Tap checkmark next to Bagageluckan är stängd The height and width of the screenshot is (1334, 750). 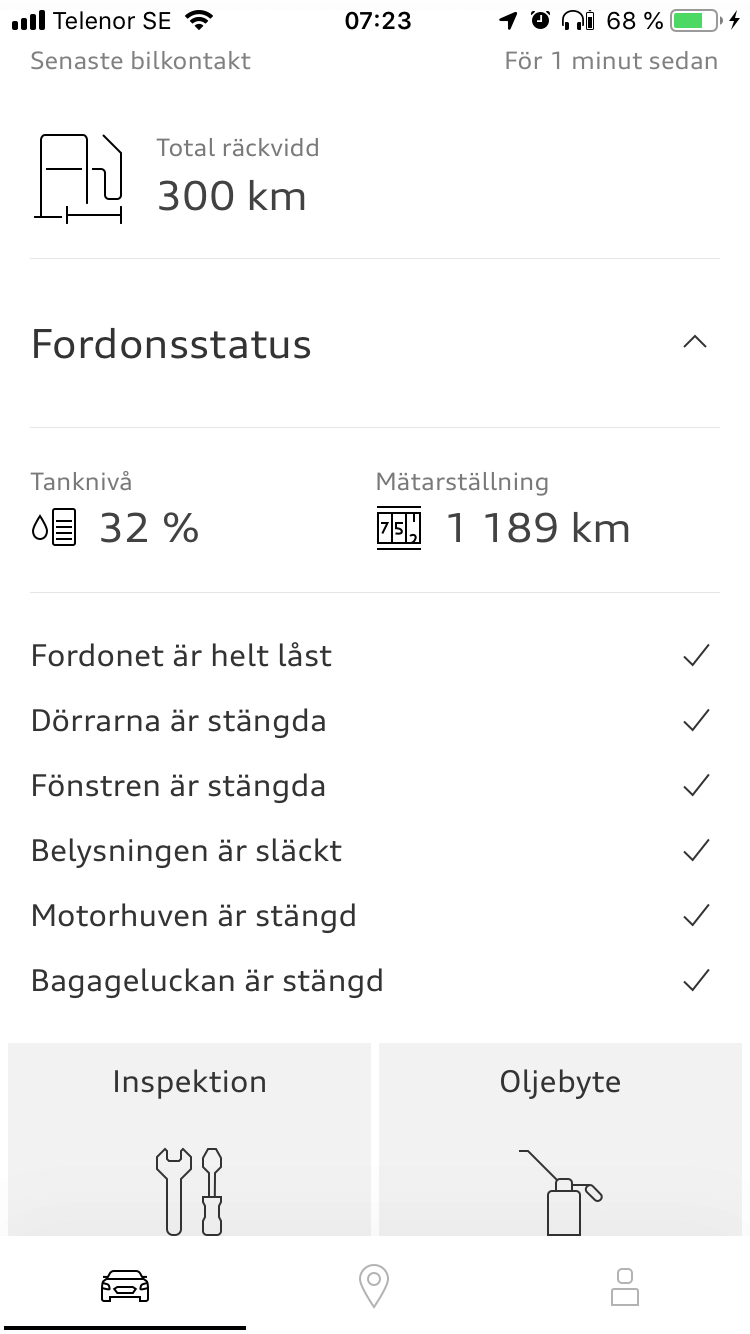point(696,981)
